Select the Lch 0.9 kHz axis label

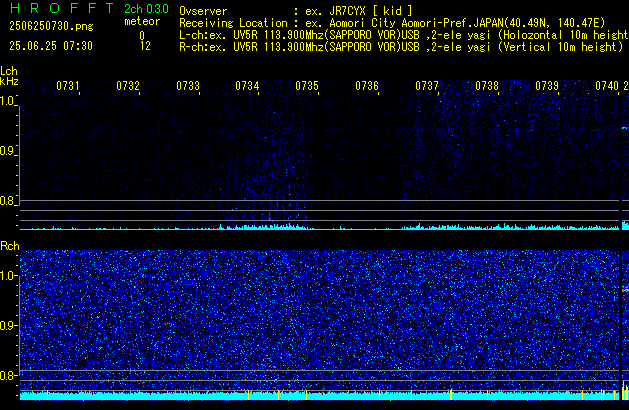pyautogui.click(x=8, y=151)
